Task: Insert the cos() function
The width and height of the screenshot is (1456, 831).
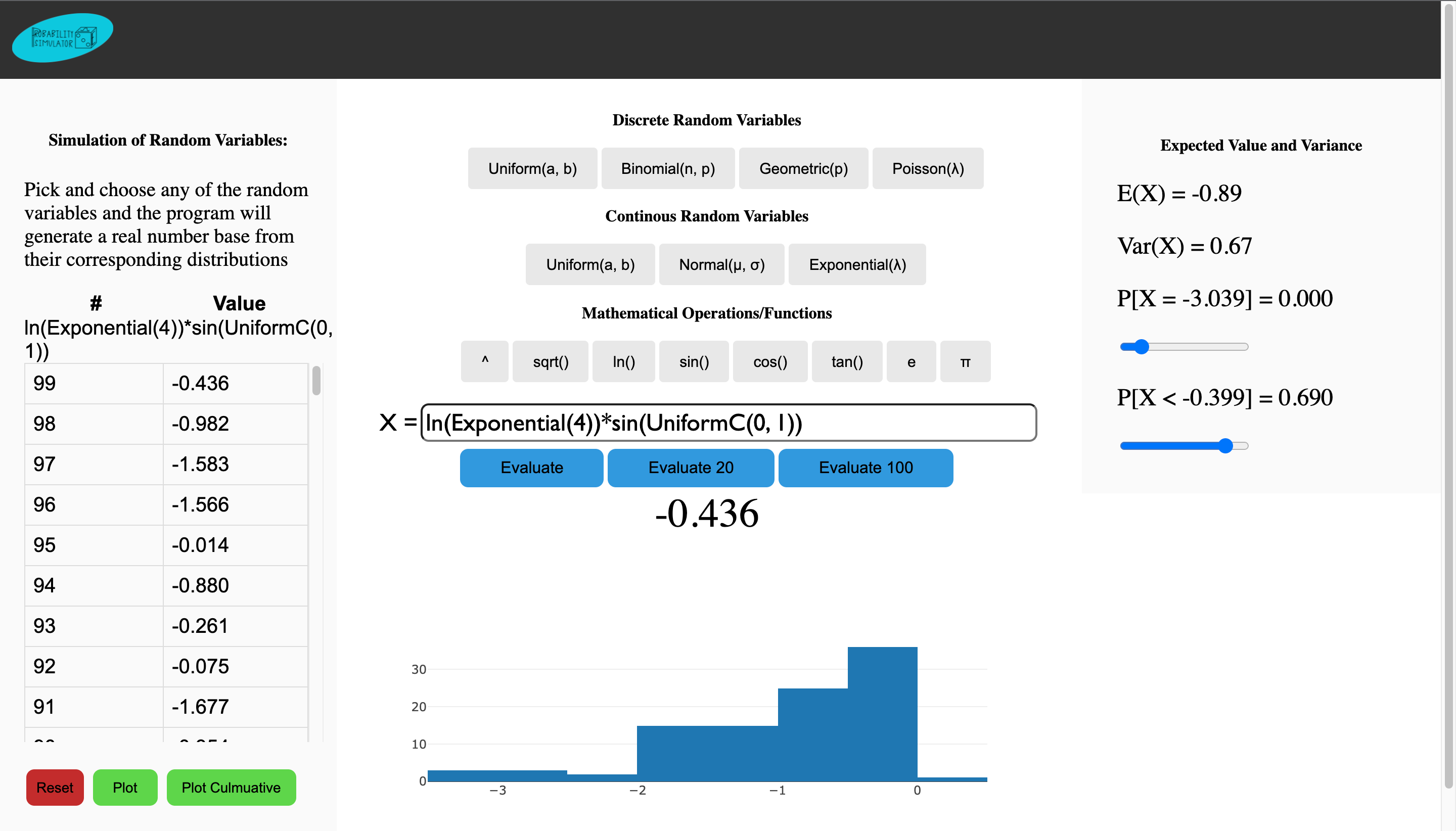Action: pos(769,361)
